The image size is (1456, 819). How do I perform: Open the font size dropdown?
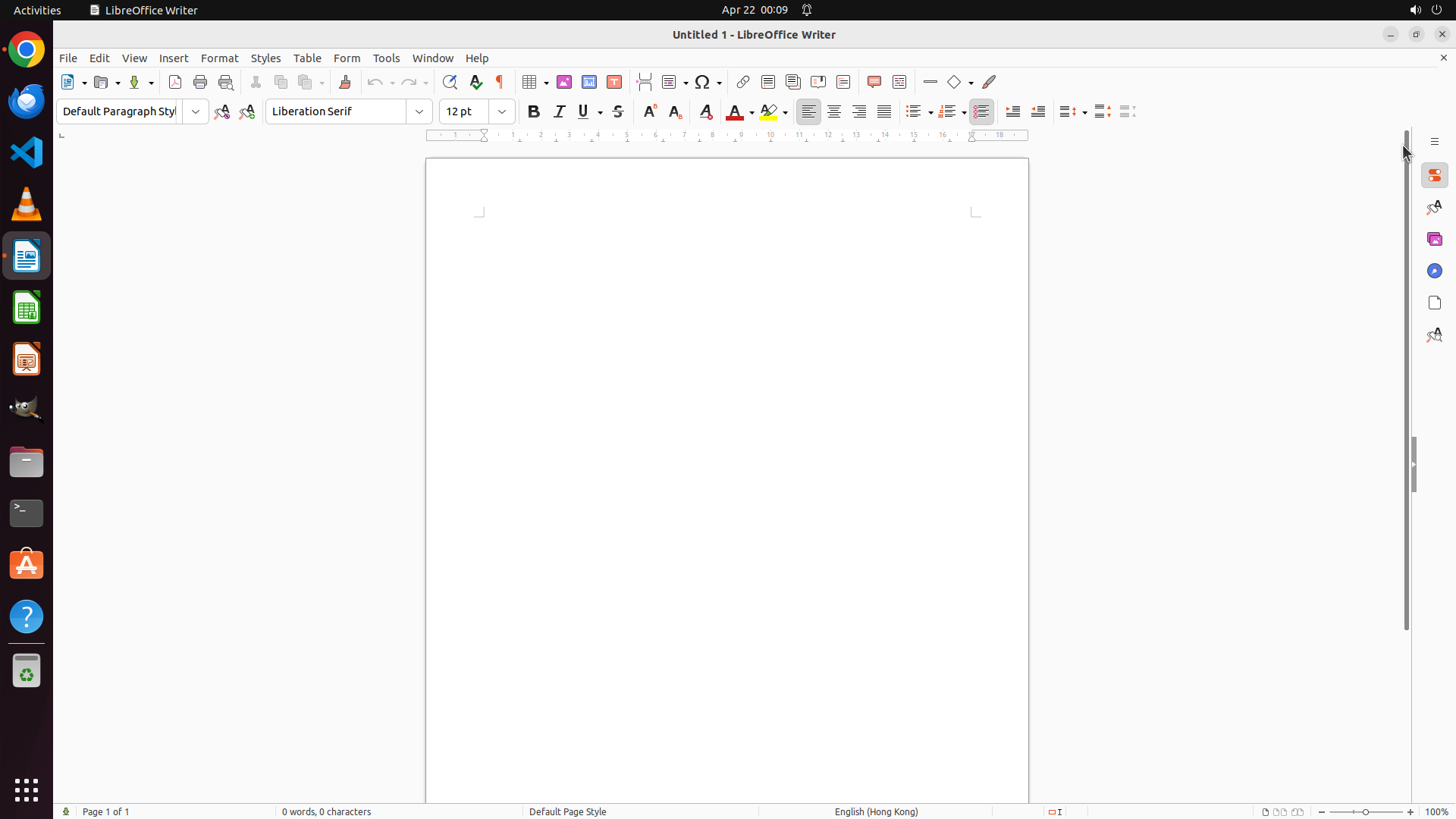[x=502, y=111]
